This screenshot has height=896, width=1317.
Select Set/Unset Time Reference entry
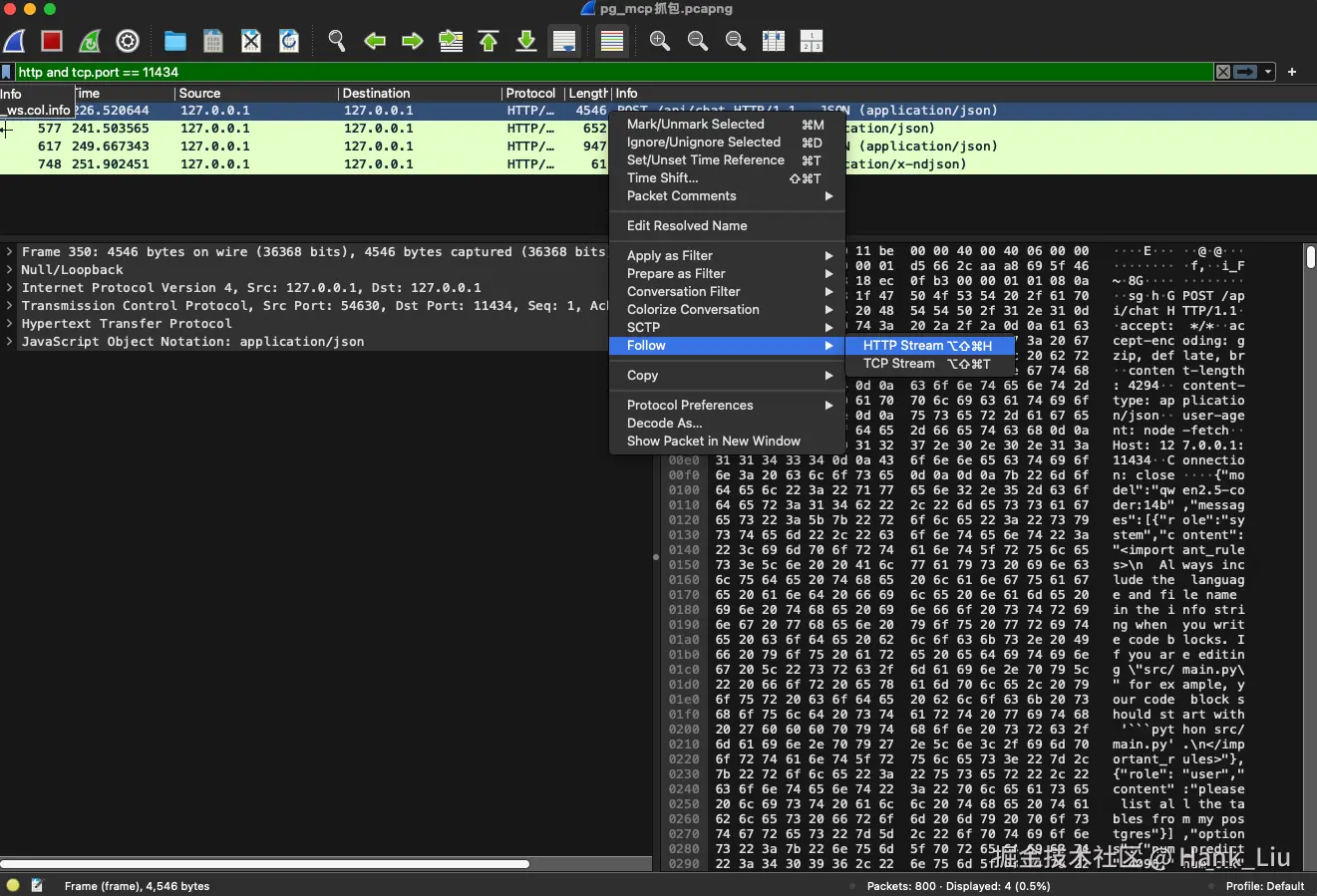(x=727, y=160)
